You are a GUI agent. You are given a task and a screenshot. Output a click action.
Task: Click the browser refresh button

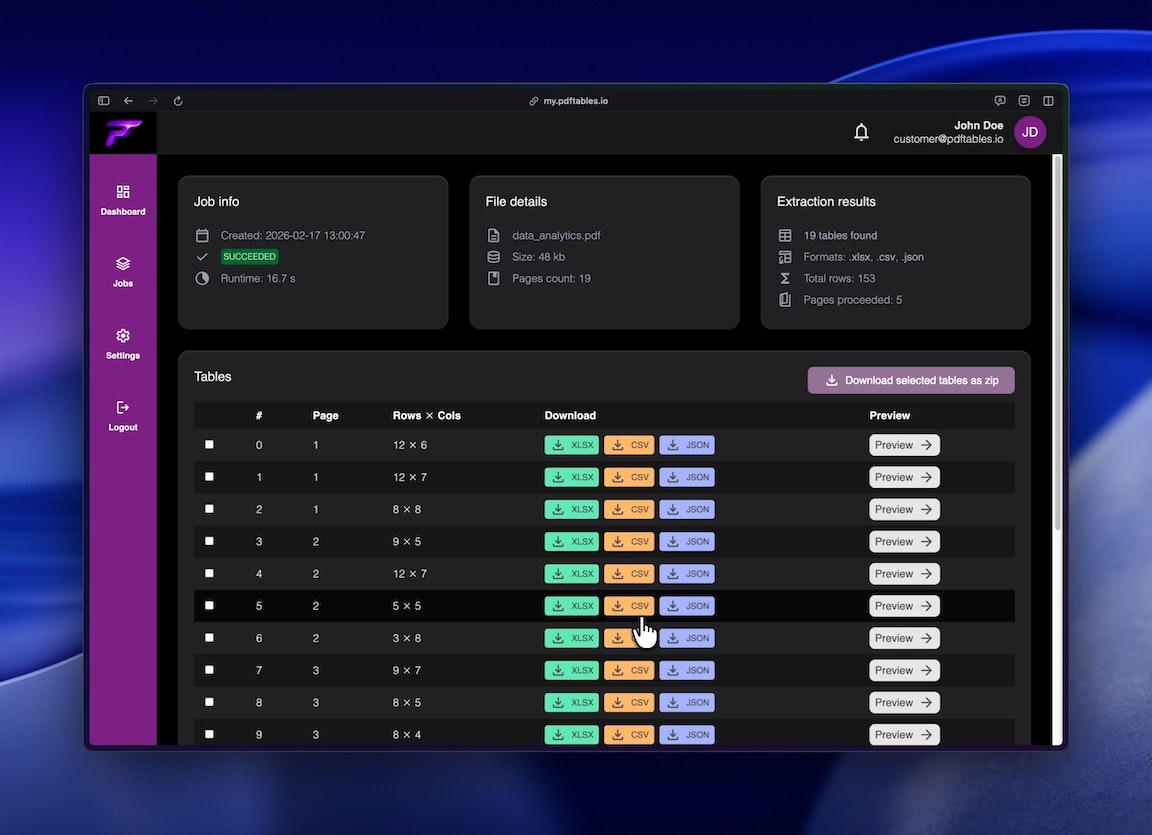[x=178, y=100]
